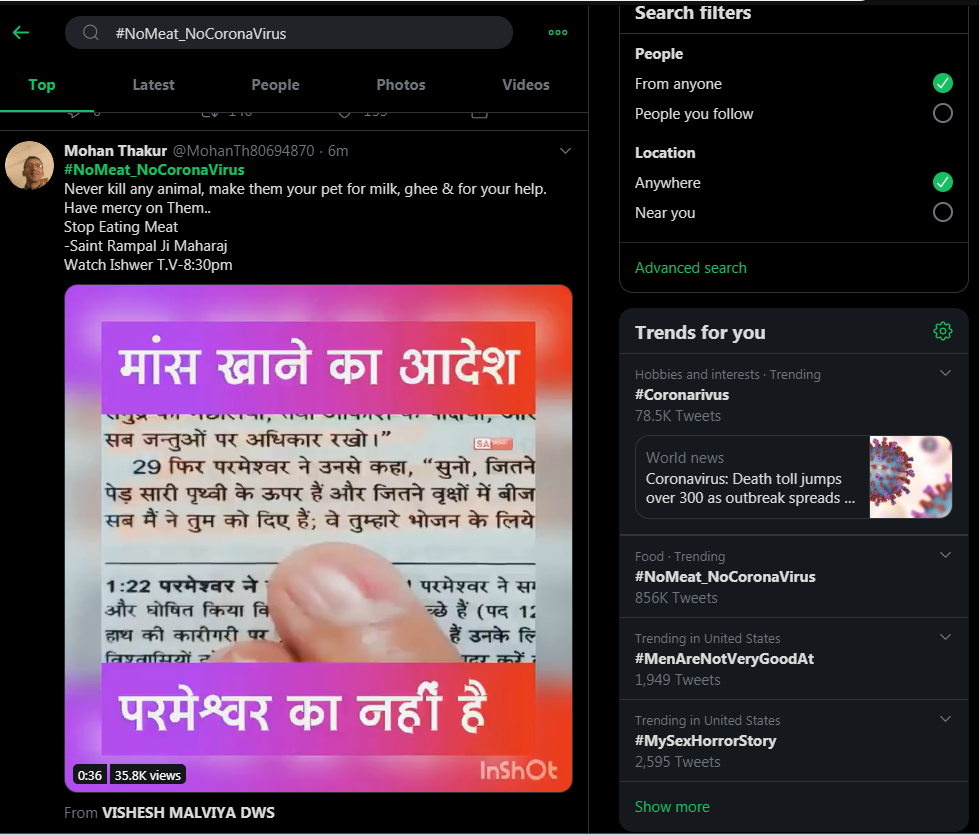
Task: Expand options for #NoMeat_NoCoronaVirus trend
Action: [945, 555]
